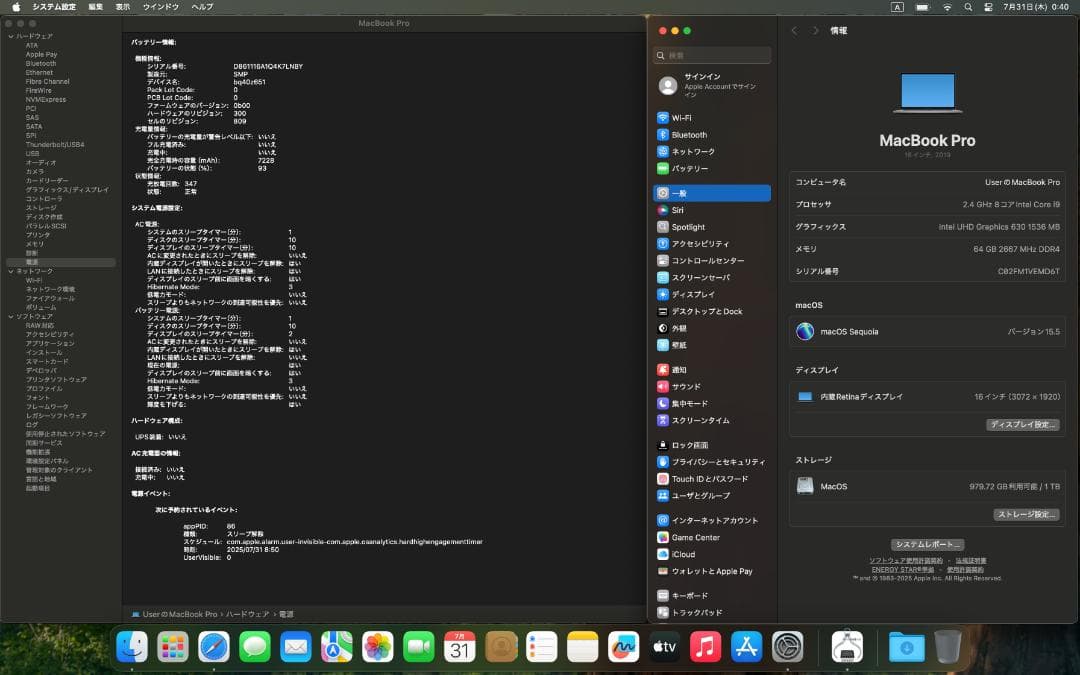Open iCloud settings in the sidebar
The width and height of the screenshot is (1080, 675).
[x=684, y=553]
